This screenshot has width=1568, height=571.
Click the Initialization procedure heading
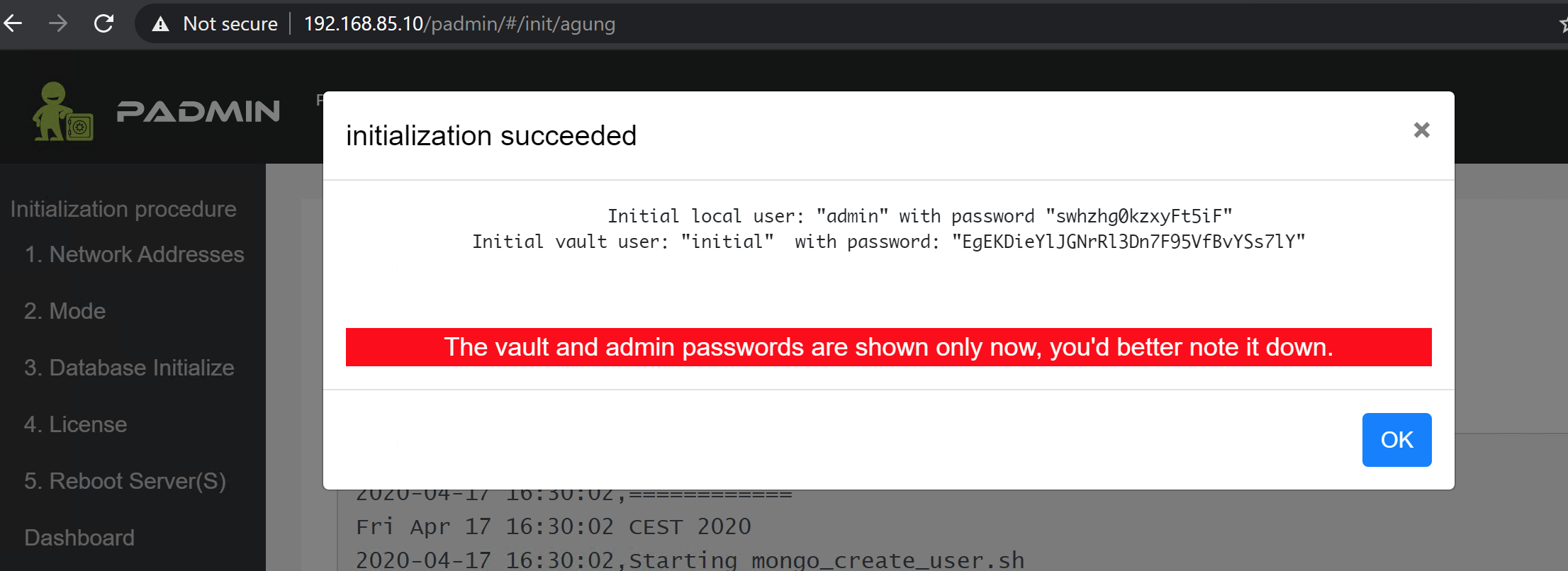tap(123, 209)
